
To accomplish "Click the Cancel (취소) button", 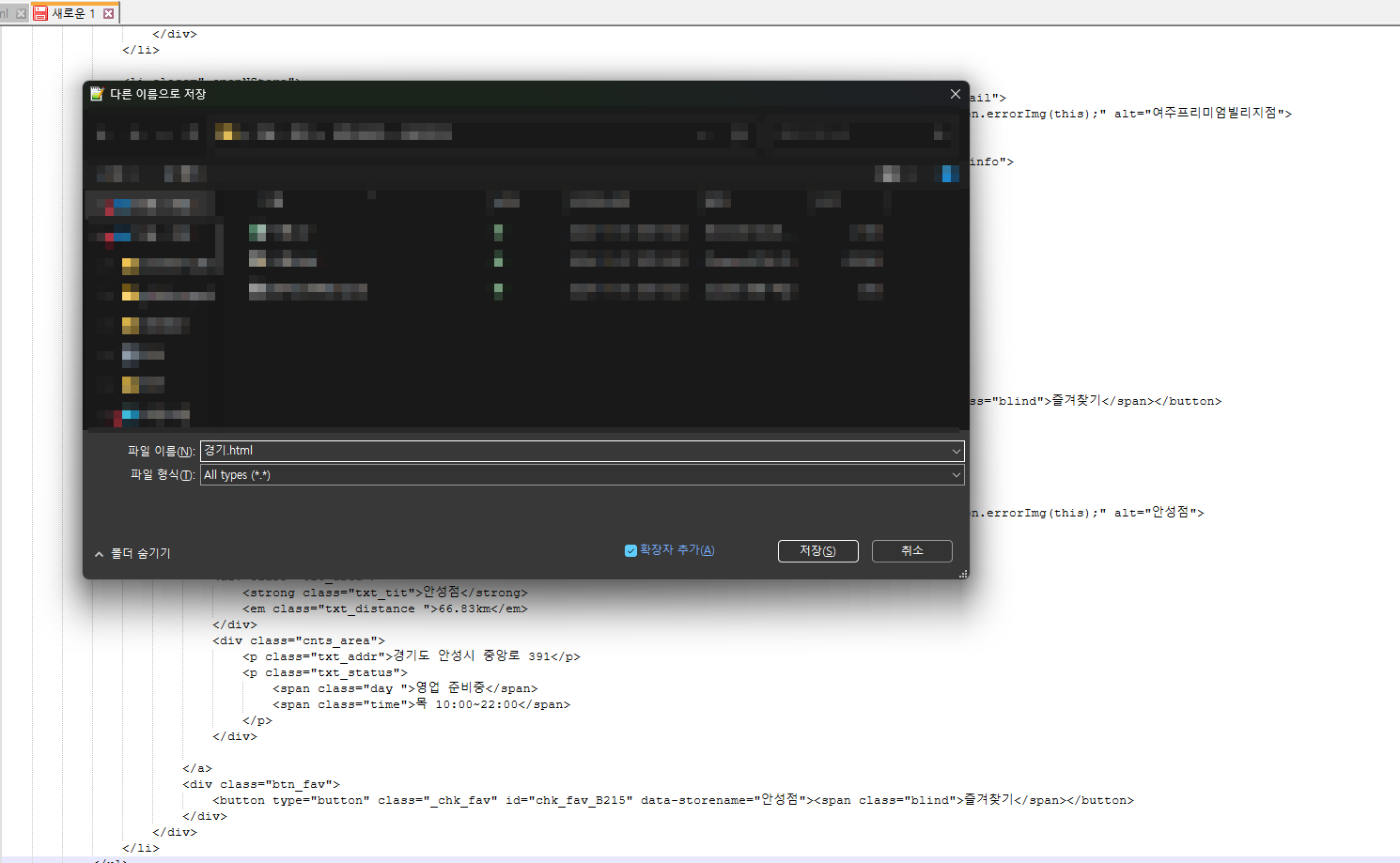I will point(911,551).
